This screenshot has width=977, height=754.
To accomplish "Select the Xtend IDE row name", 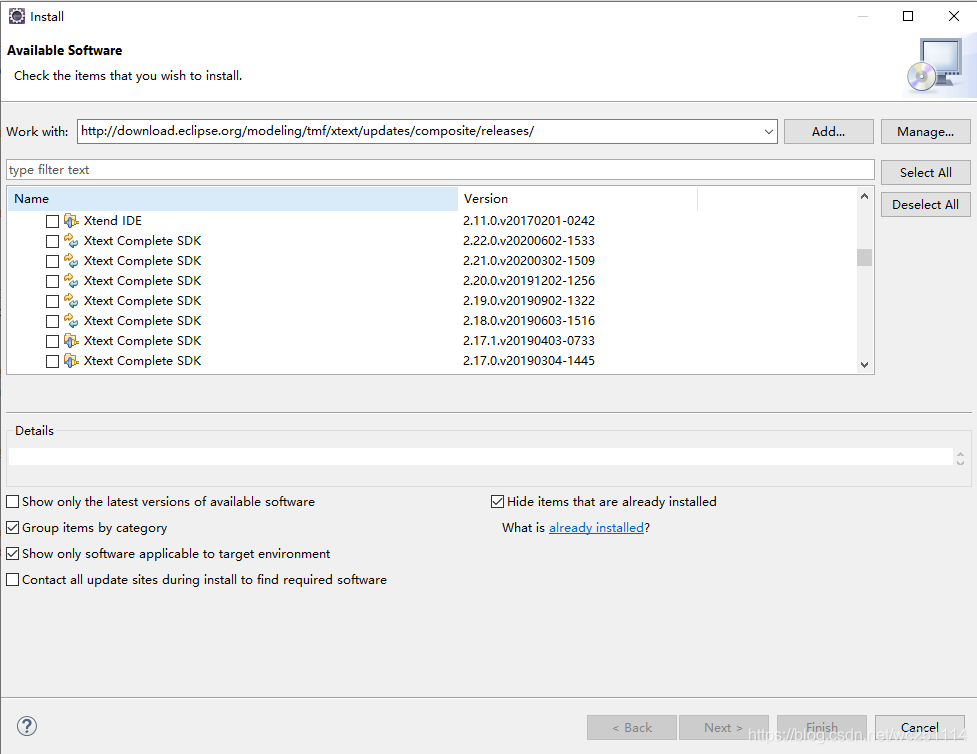I will click(x=113, y=221).
